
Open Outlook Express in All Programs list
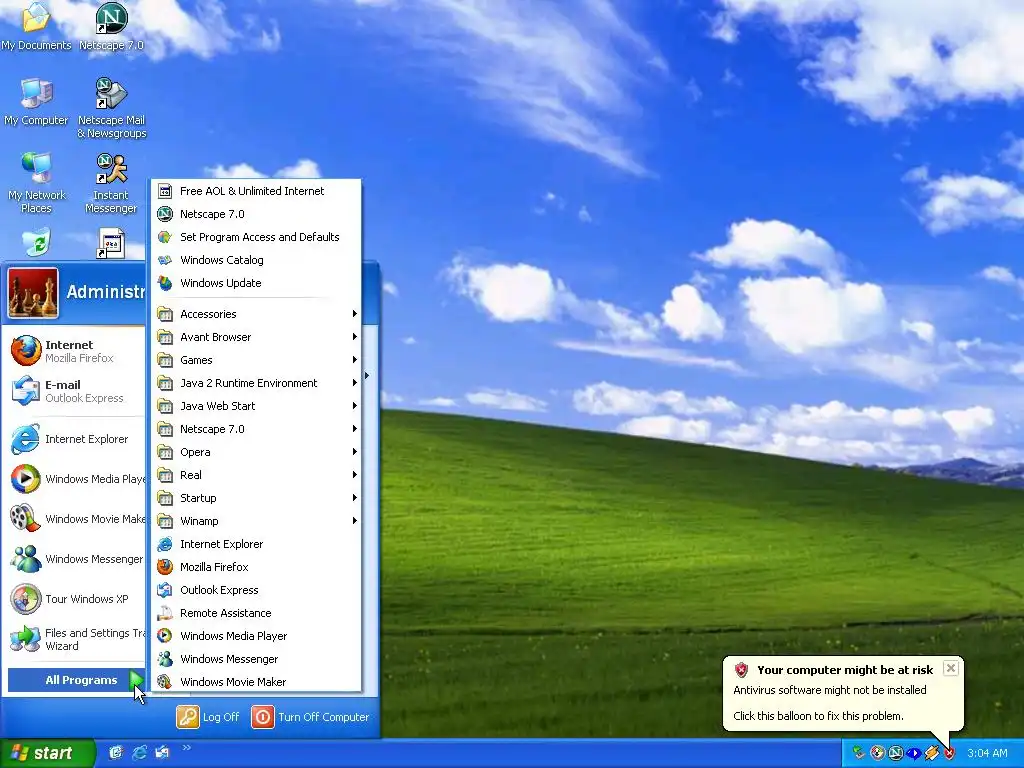pyautogui.click(x=256, y=590)
